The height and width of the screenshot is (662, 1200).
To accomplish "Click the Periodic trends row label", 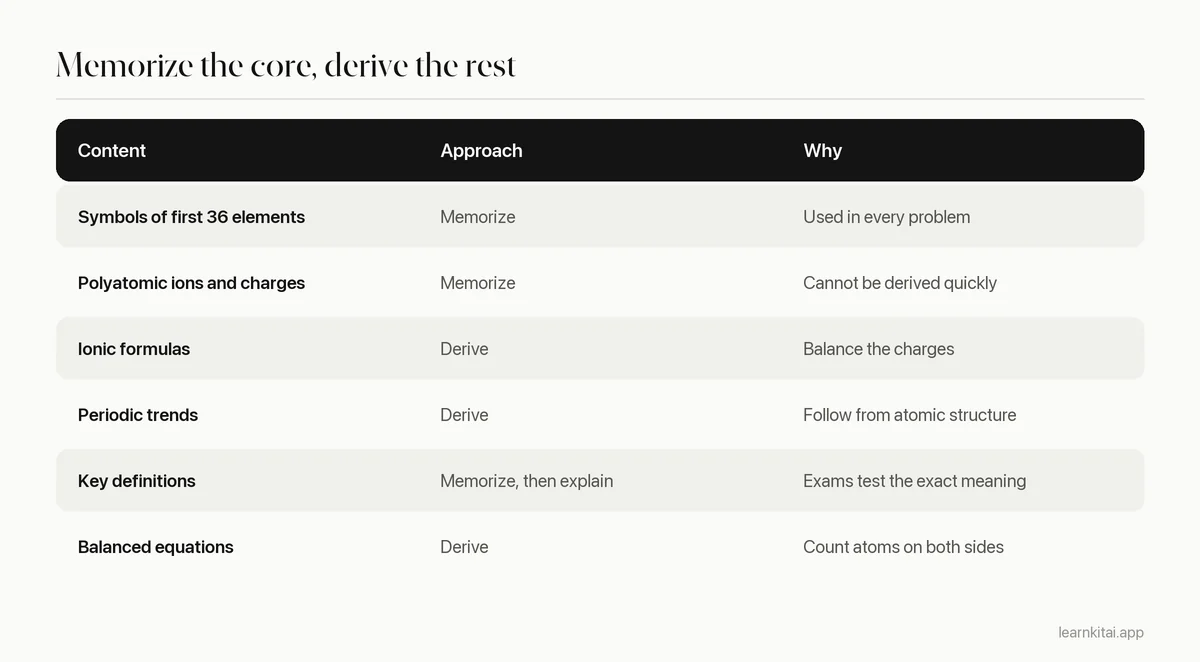I will pos(138,415).
